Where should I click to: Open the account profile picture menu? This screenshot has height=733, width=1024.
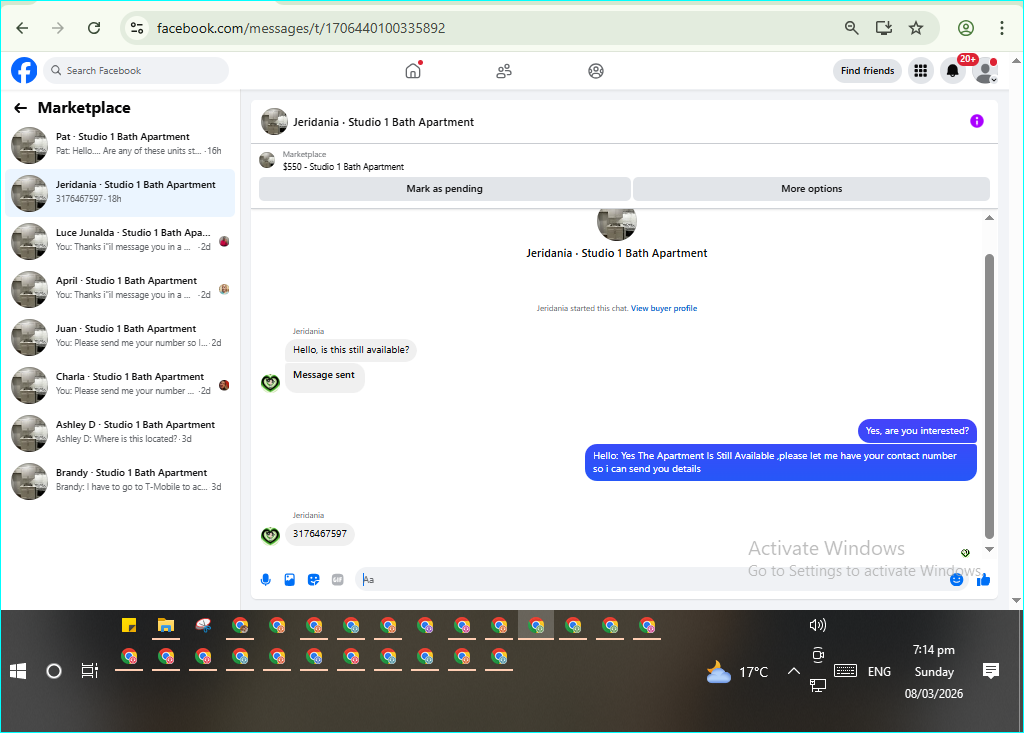[x=985, y=71]
